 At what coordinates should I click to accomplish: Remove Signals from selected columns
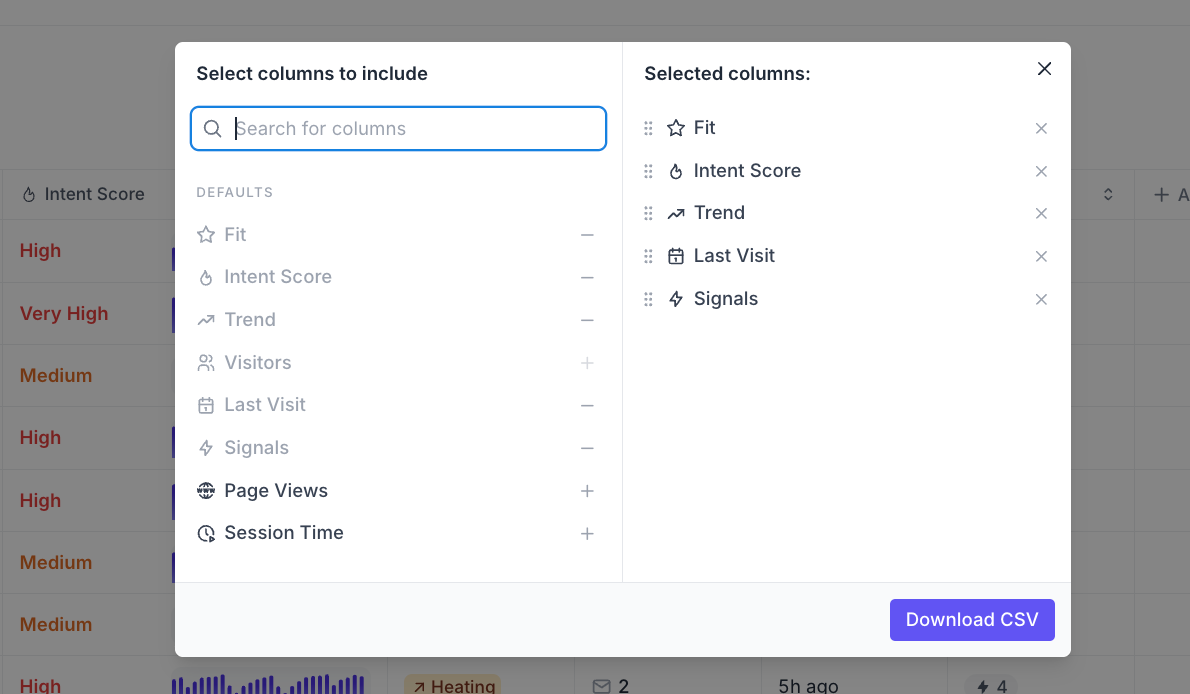1041,299
